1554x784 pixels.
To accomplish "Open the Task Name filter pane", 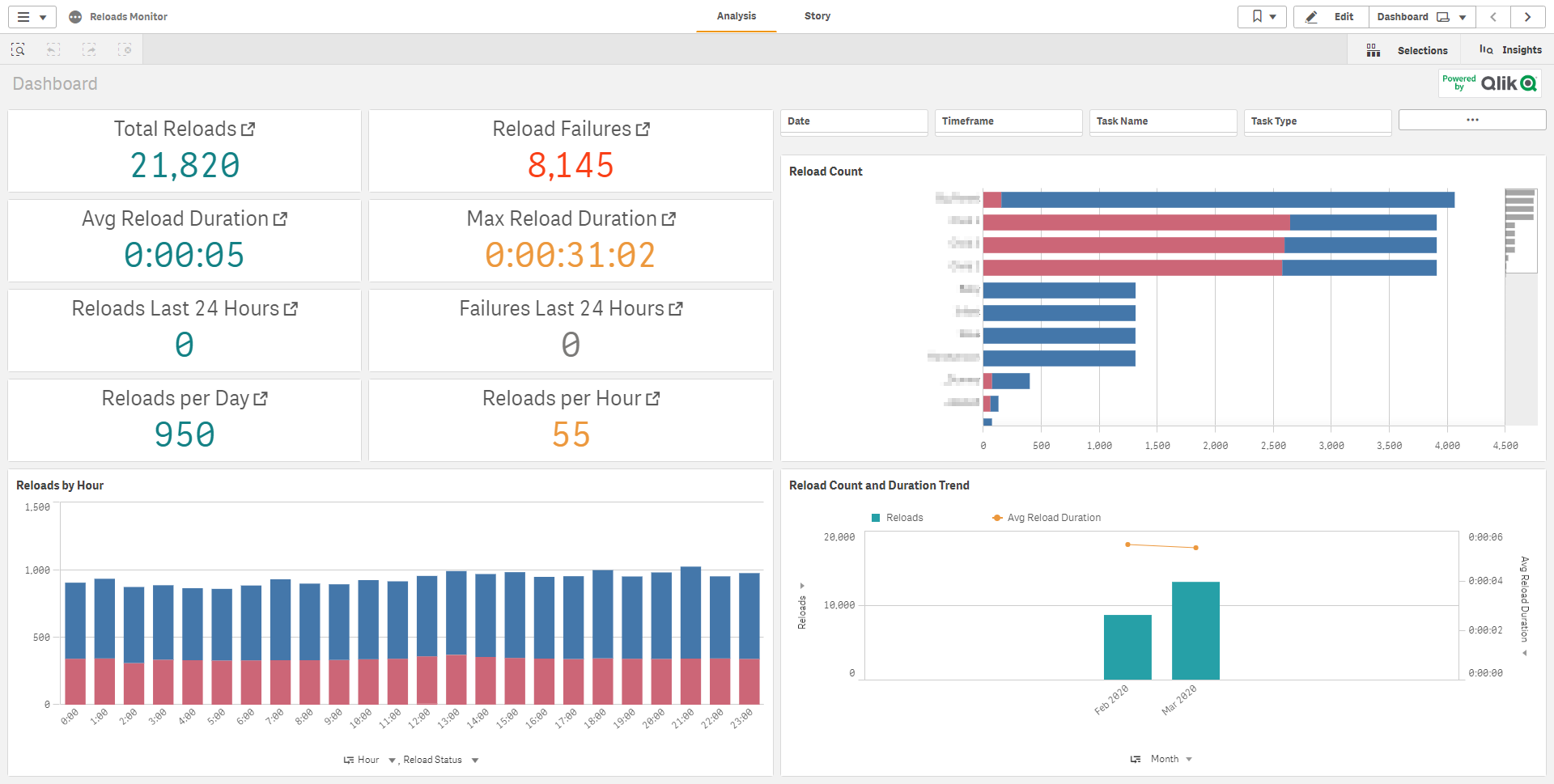I will pyautogui.click(x=1162, y=121).
